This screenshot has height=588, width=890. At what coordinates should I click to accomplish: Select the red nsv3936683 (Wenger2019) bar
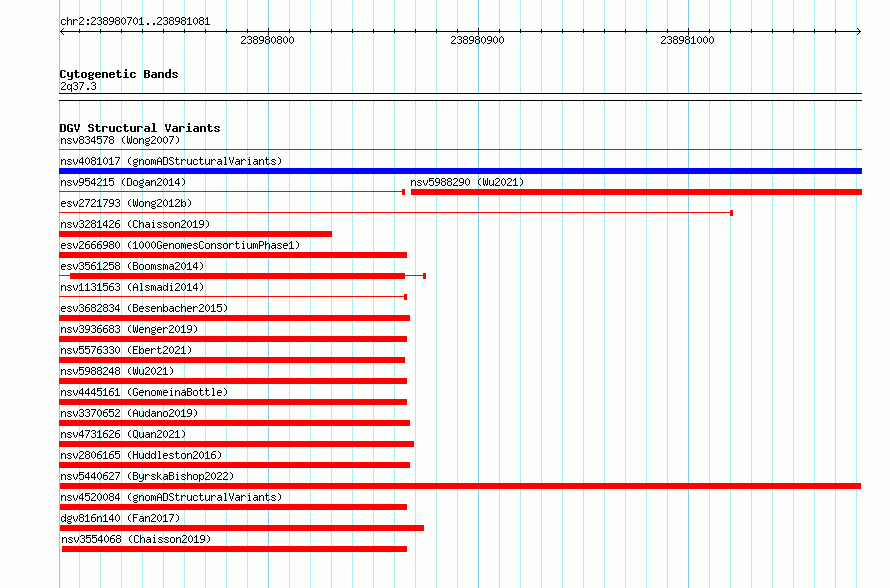point(233,339)
